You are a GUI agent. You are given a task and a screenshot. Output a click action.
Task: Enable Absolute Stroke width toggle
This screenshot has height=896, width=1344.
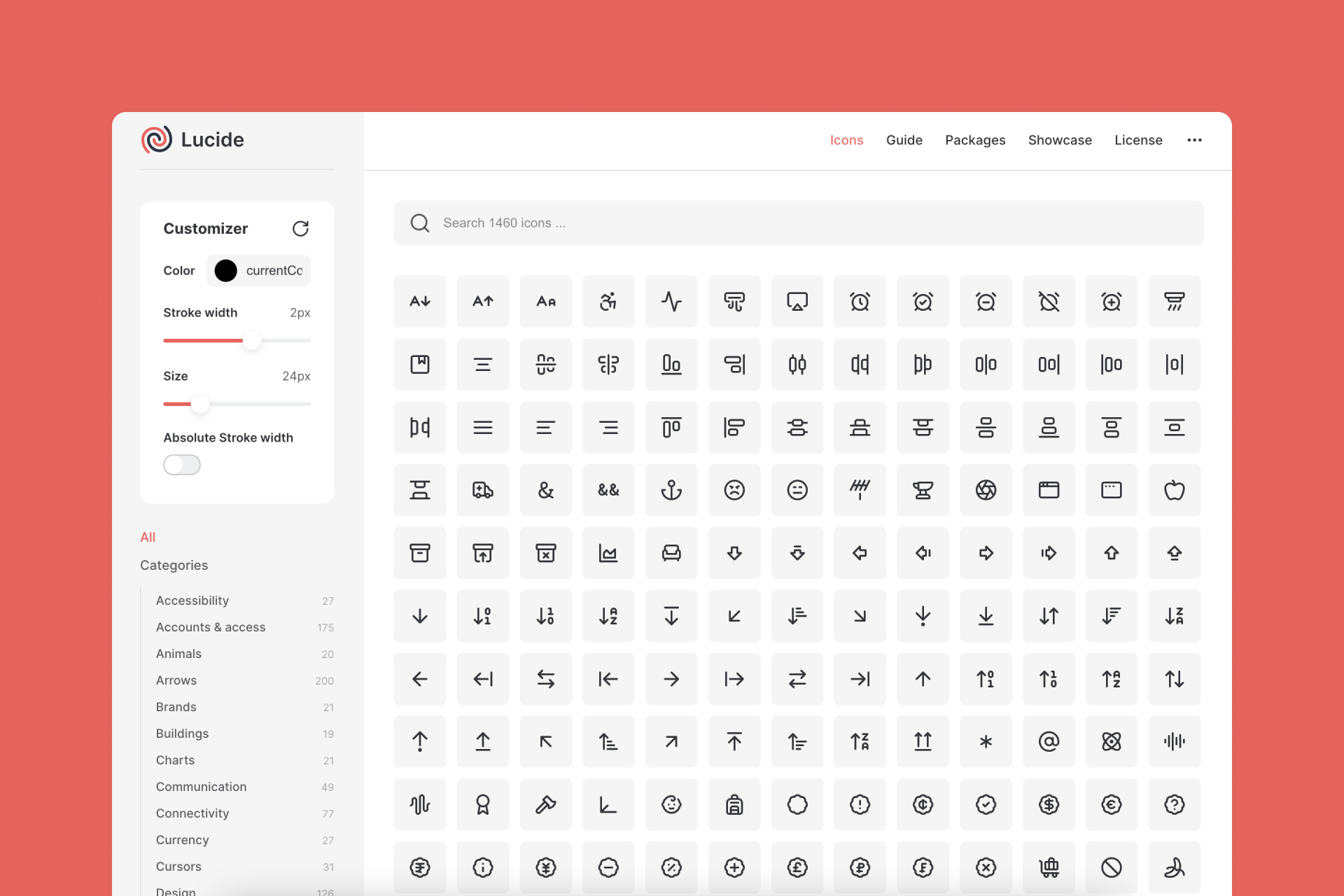point(182,464)
